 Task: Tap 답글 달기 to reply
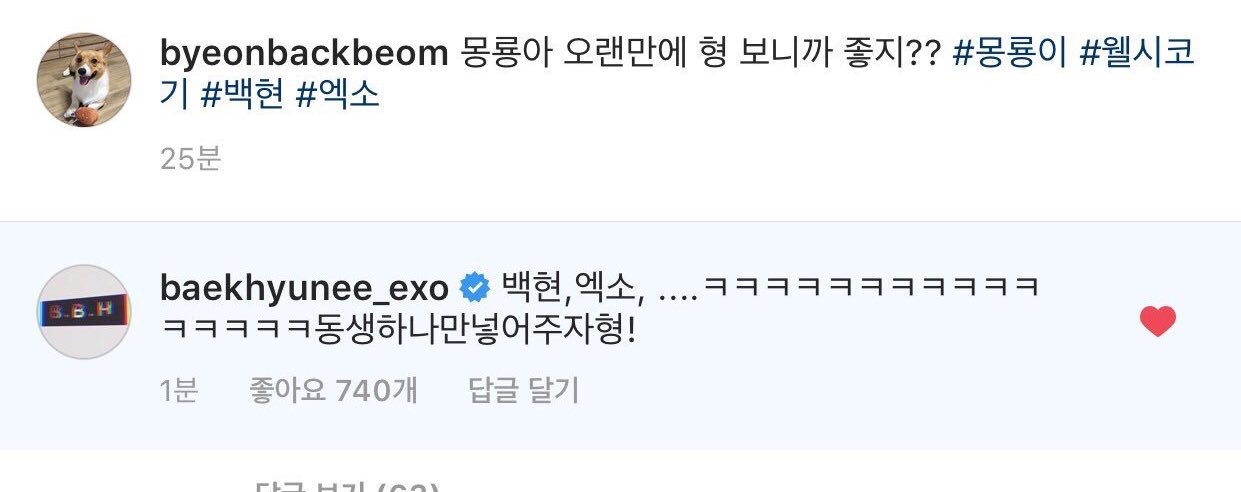524,391
